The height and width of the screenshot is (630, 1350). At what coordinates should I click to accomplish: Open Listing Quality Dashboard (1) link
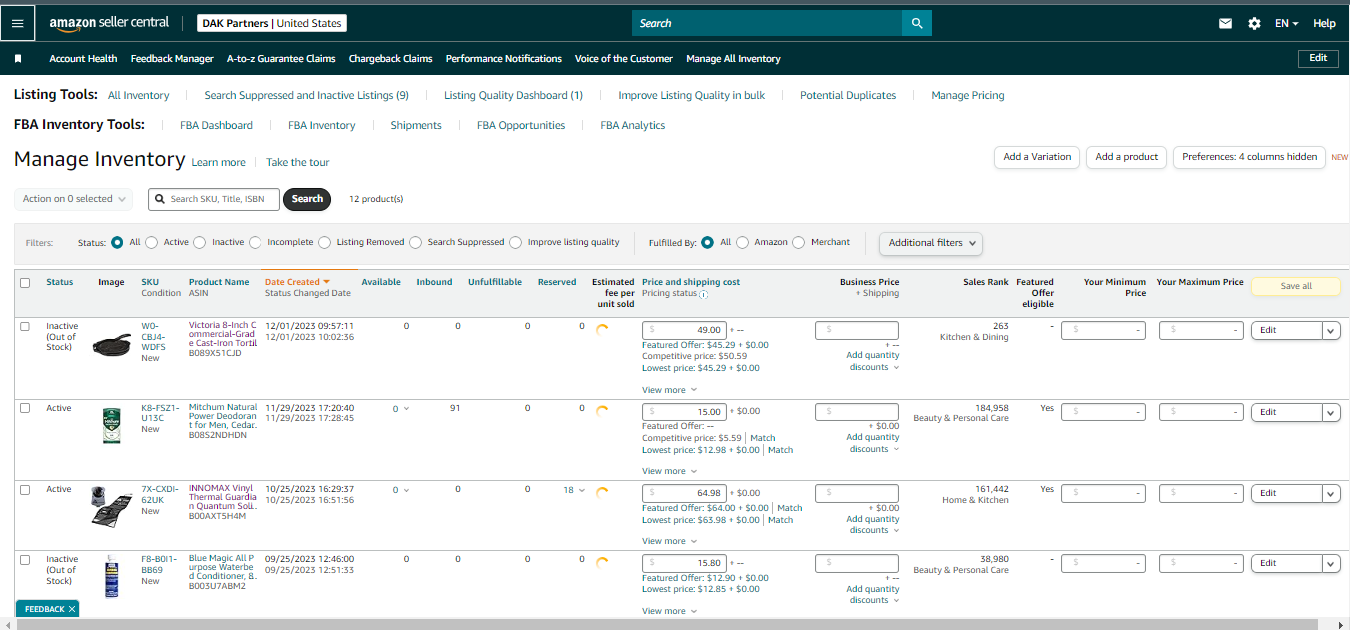point(513,96)
